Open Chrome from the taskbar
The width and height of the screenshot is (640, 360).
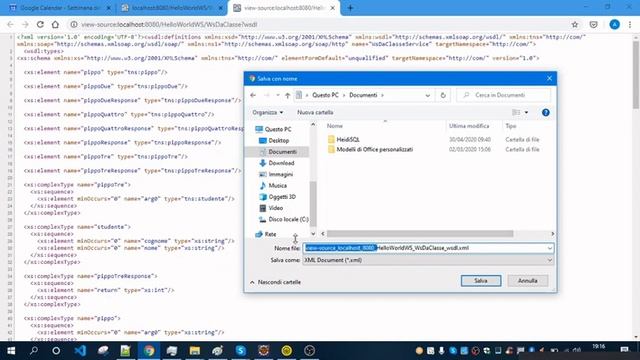pos(149,351)
